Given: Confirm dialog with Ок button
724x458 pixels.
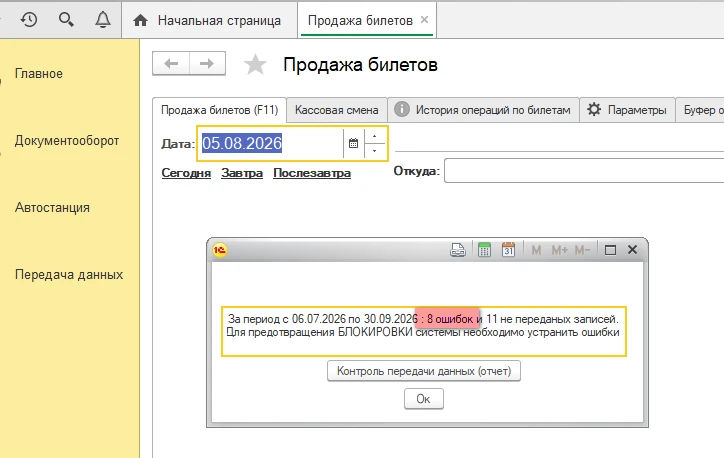Looking at the screenshot, I should [x=424, y=398].
